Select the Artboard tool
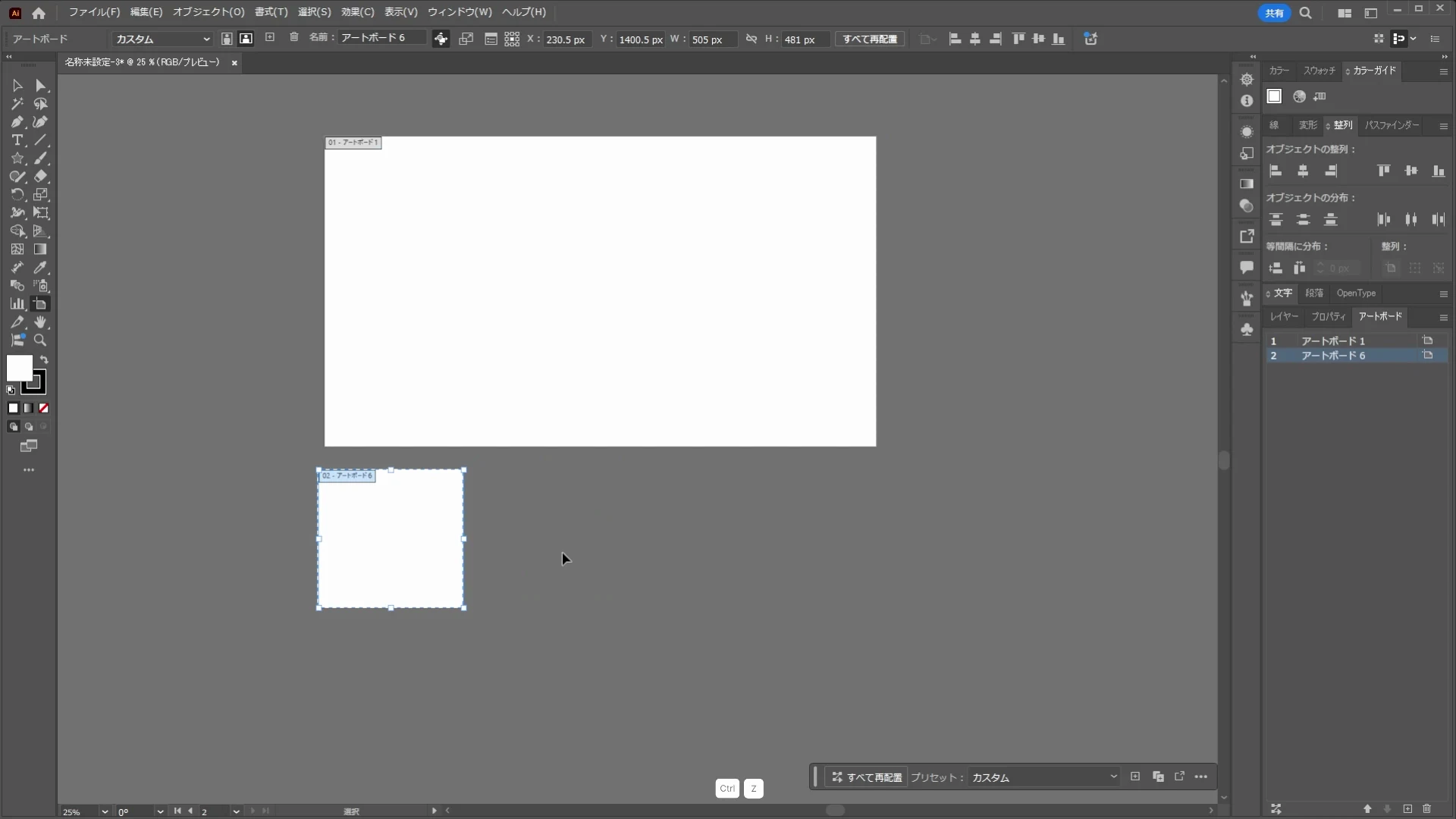The image size is (1456, 819). [41, 304]
